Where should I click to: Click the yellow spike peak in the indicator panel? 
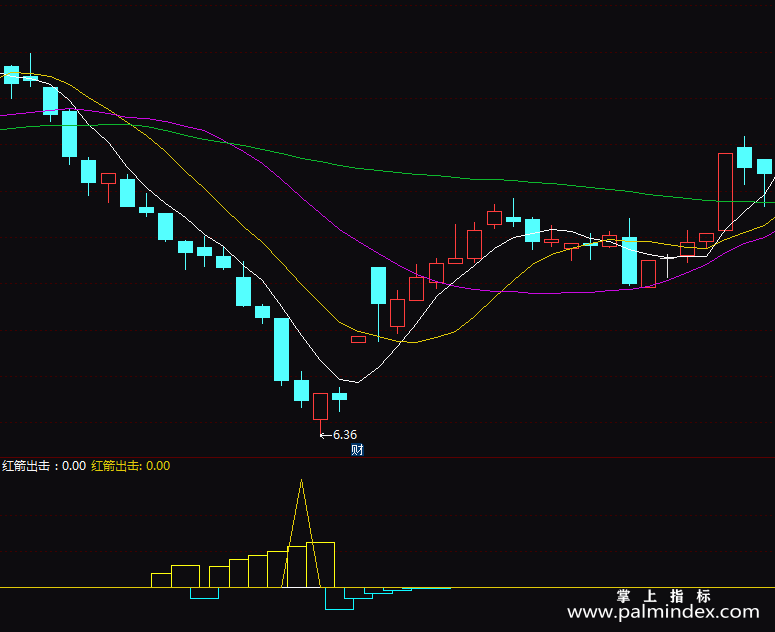pyautogui.click(x=301, y=481)
